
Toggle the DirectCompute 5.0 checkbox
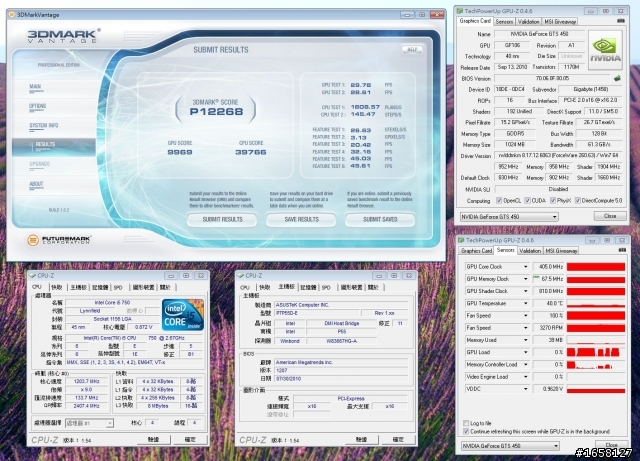[x=578, y=200]
